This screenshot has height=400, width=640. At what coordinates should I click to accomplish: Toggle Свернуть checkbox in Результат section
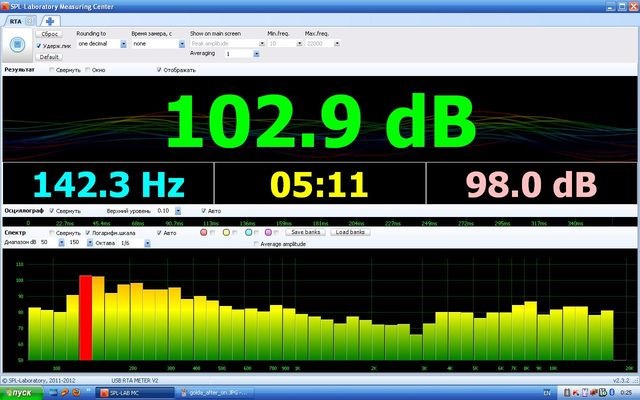click(52, 70)
